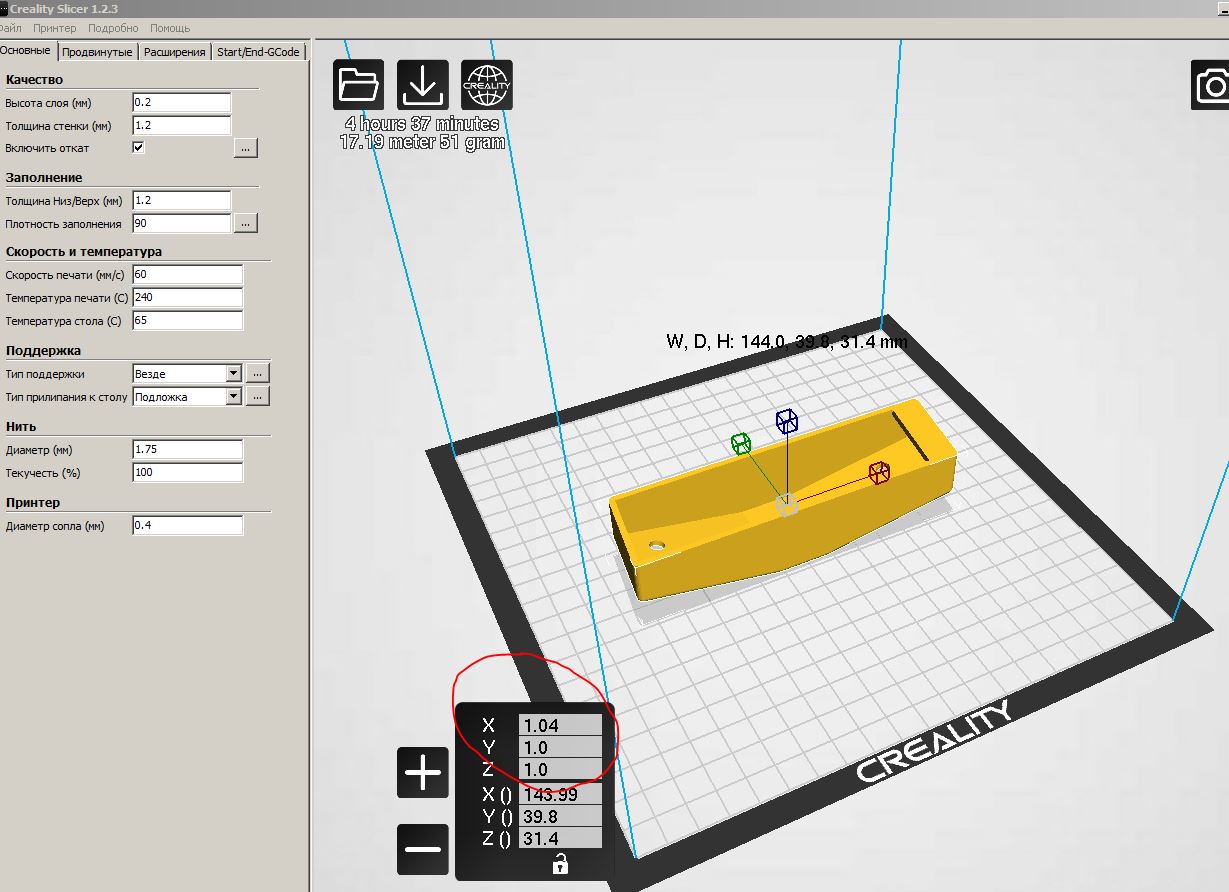Click the Температура печати input field
The width and height of the screenshot is (1229, 892).
(x=187, y=297)
